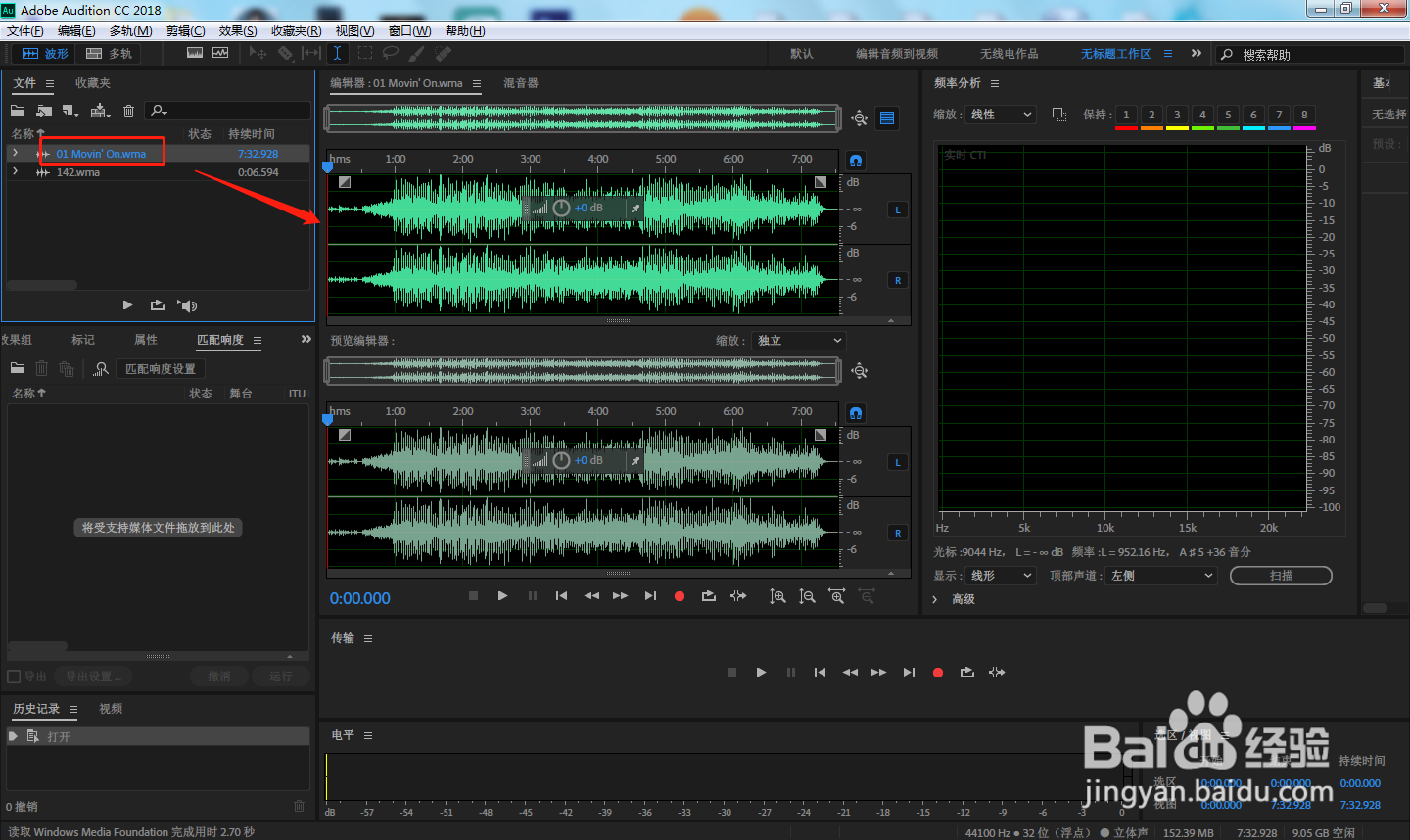
Task: Play the selected file in Files panel preview
Action: tap(127, 305)
